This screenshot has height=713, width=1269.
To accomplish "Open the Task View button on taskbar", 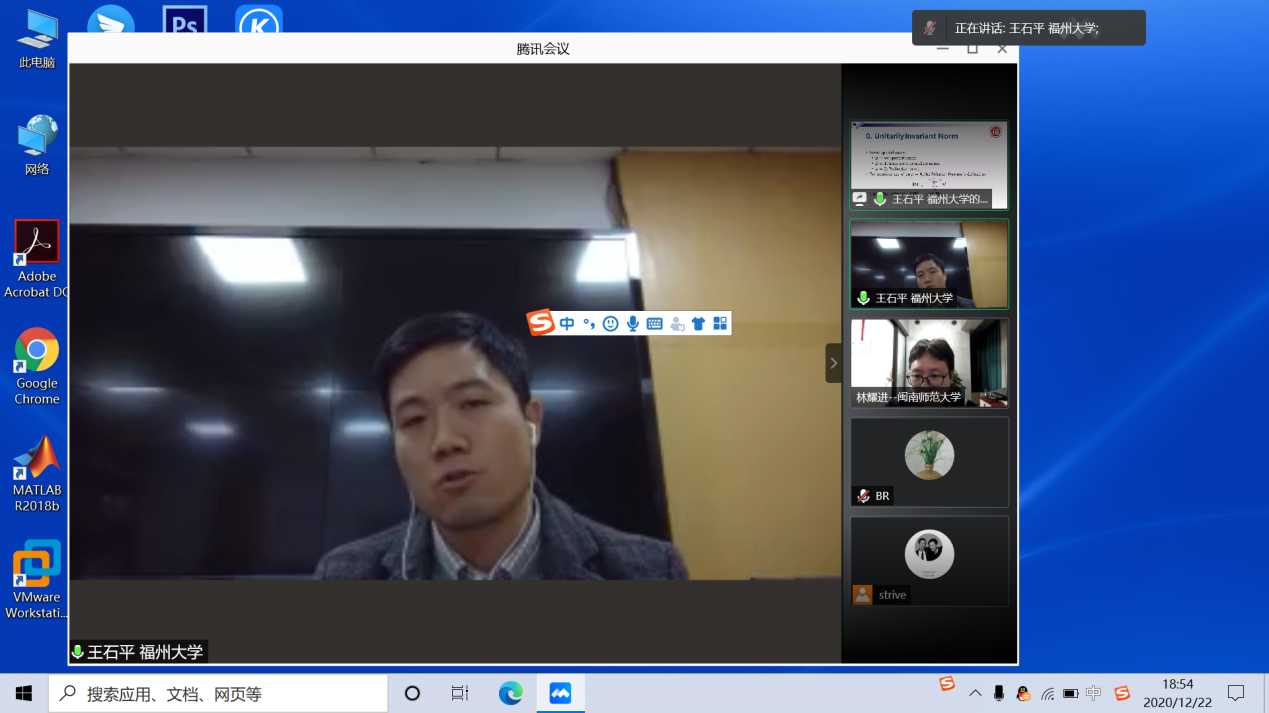I will click(x=460, y=693).
